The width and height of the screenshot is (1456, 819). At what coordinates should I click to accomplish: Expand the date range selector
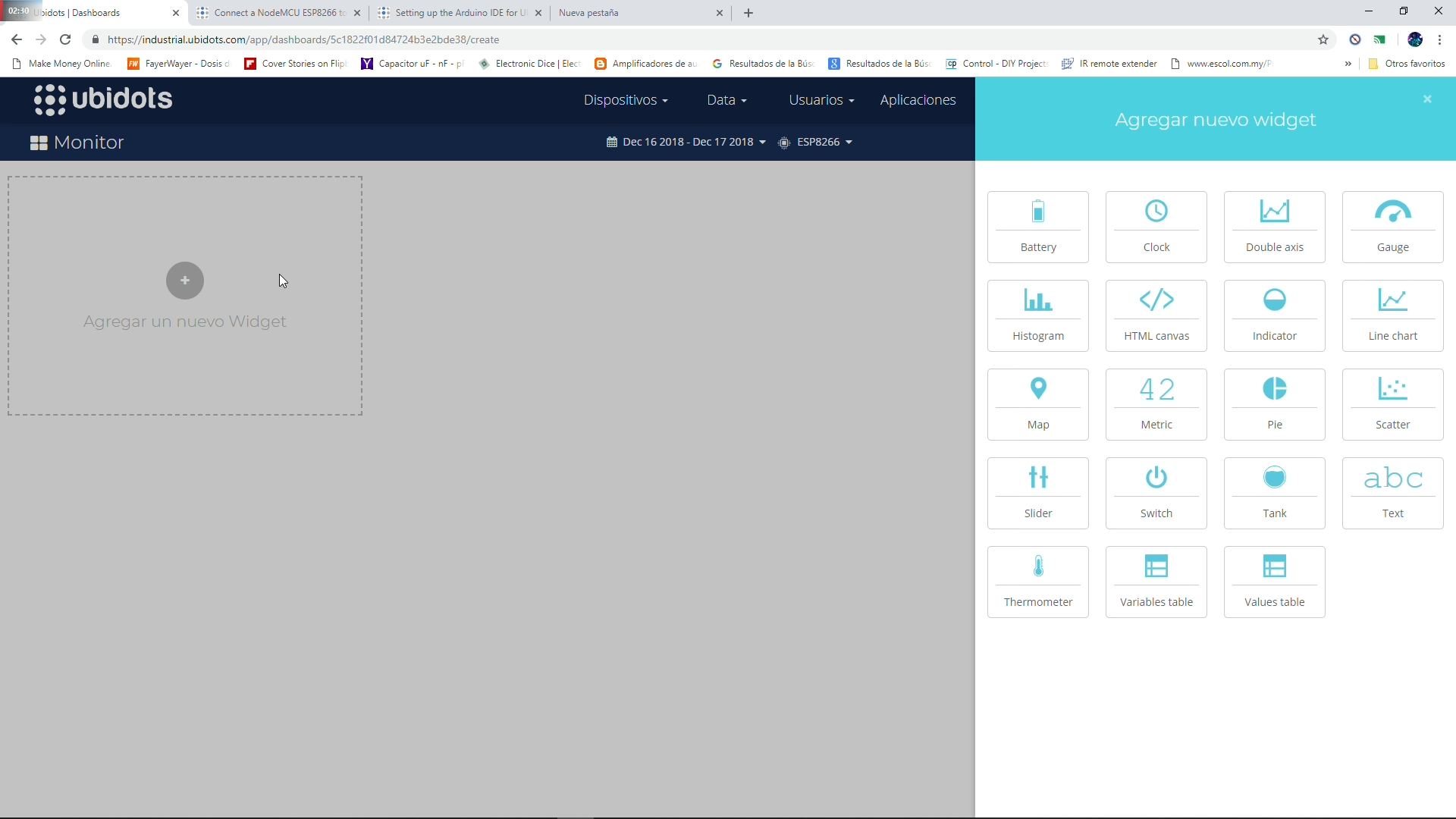tap(686, 142)
